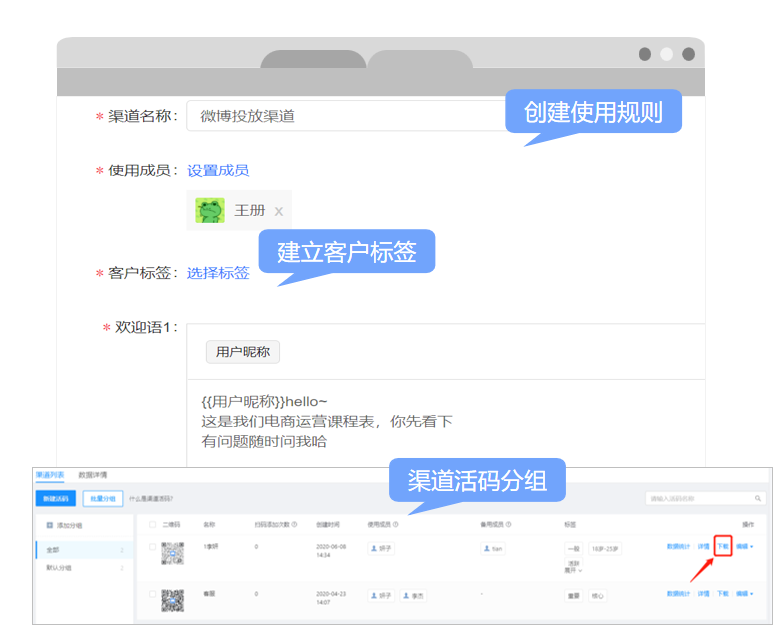Open the 编辑 dropdown in the 客服 row
Viewport: 778px width, 630px height.
tap(743, 594)
